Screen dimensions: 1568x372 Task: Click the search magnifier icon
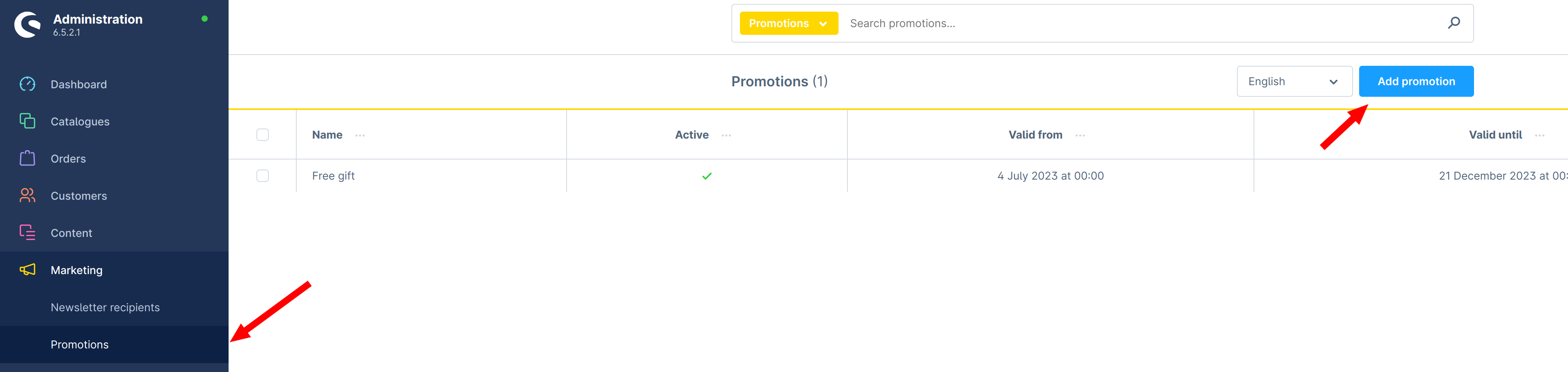(x=1454, y=23)
